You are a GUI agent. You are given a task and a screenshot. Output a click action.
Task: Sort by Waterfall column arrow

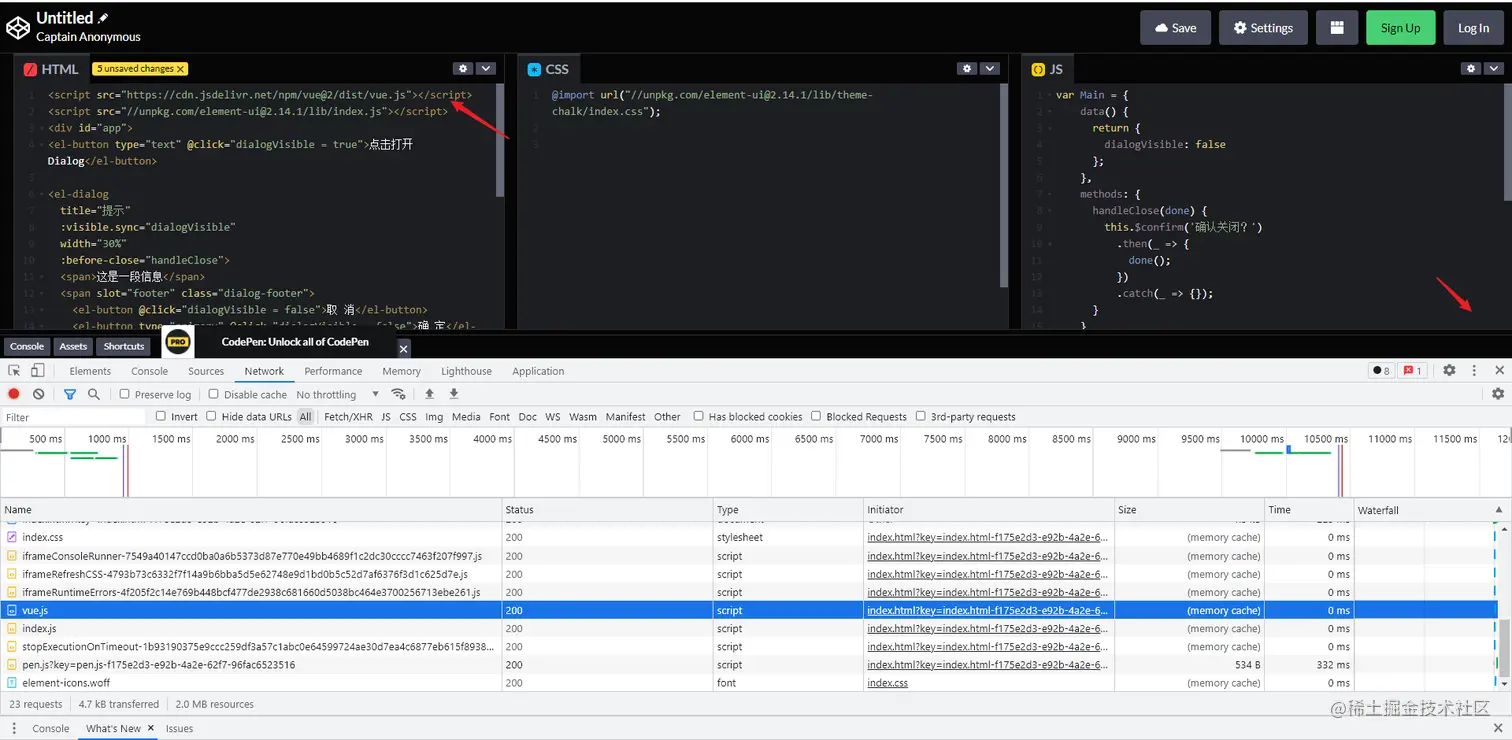[x=1498, y=510]
